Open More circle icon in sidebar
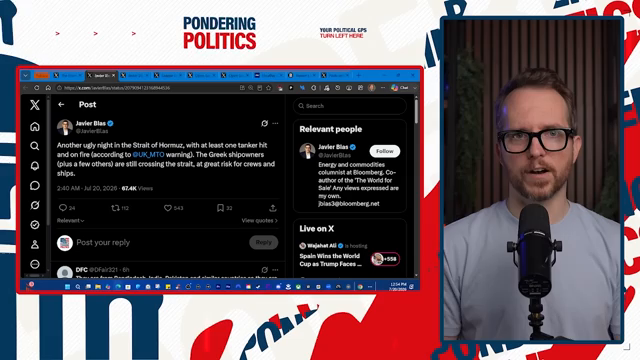Image resolution: width=640 pixels, height=360 pixels. click(x=35, y=264)
